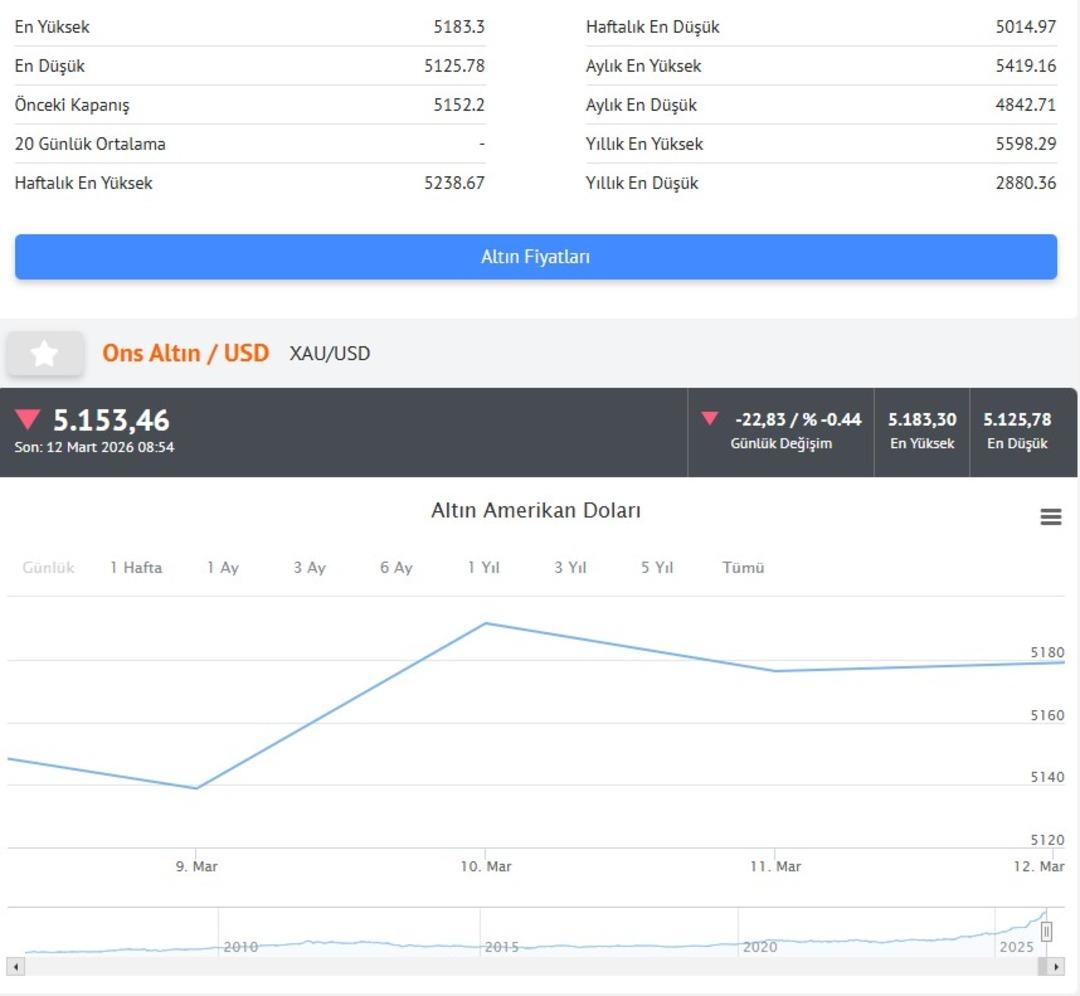Click the 2015 area in navigator timeline
Viewport: 1080px width, 996px height.
[500, 945]
